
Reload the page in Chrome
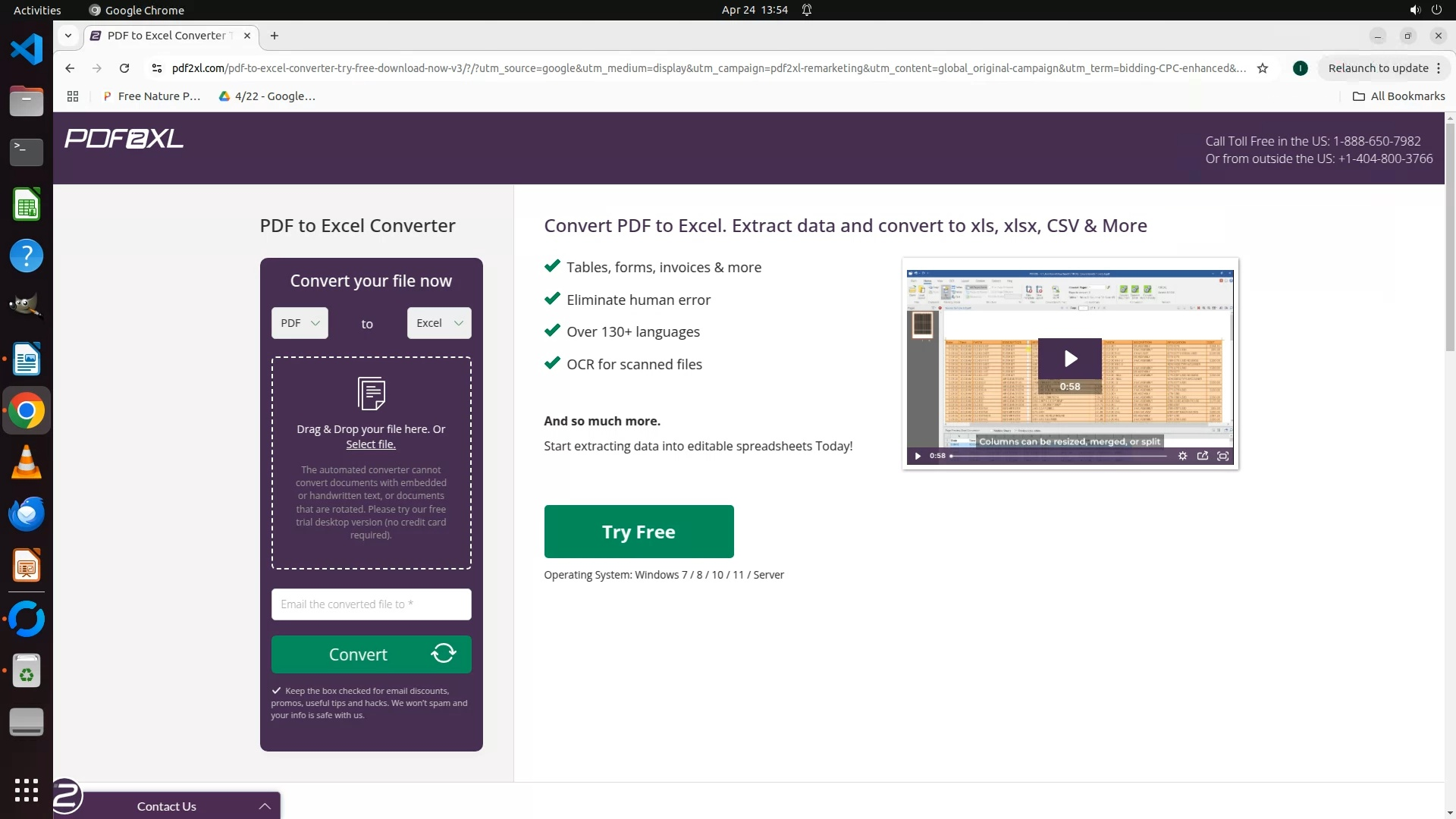pyautogui.click(x=124, y=68)
